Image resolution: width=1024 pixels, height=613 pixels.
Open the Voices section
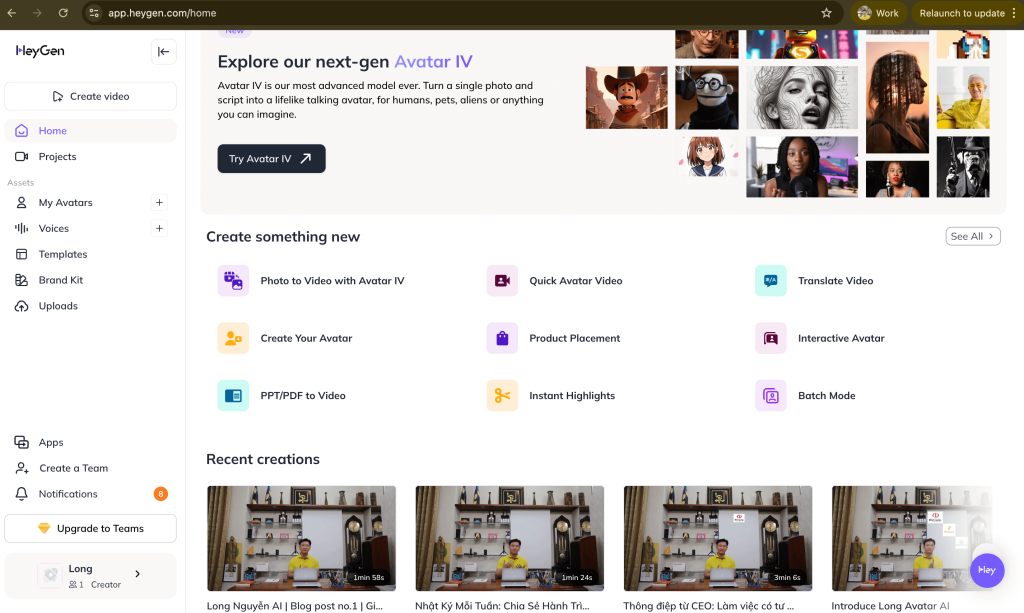click(x=54, y=228)
